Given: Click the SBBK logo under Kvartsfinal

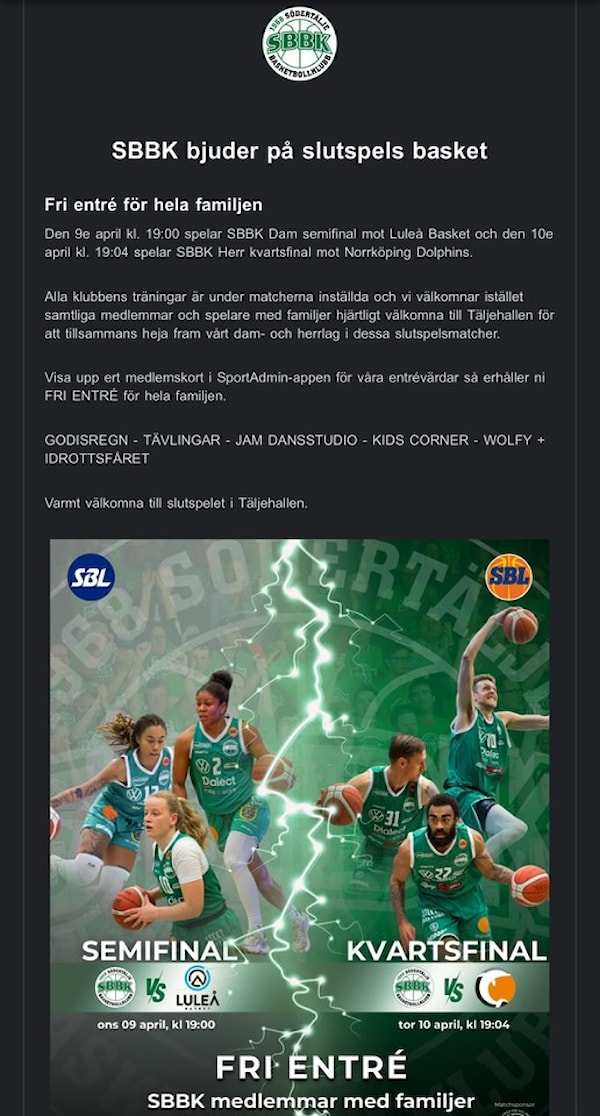Looking at the screenshot, I should [413, 988].
